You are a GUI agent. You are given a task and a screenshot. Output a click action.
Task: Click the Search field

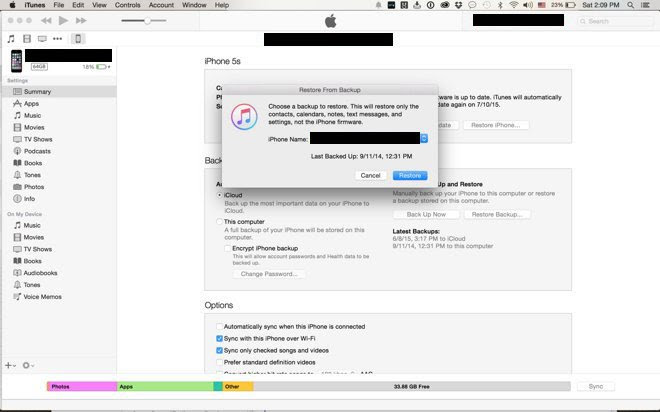[x=615, y=21]
